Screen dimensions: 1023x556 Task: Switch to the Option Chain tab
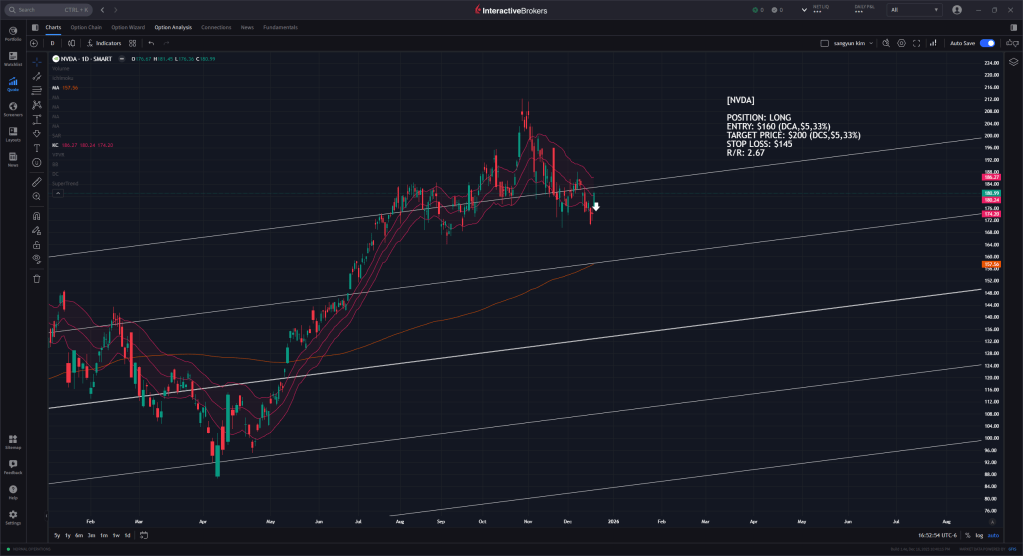pos(86,27)
